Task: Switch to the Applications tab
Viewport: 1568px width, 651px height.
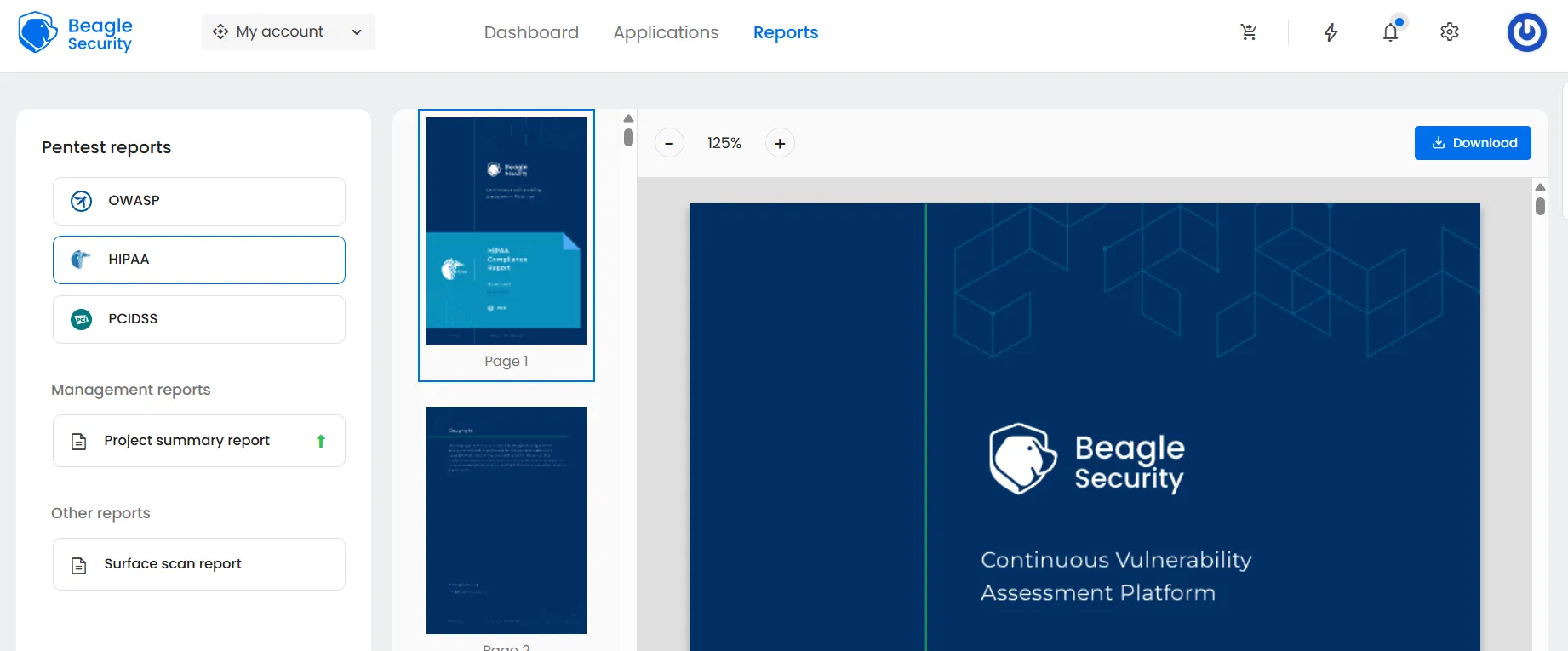Action: coord(666,32)
